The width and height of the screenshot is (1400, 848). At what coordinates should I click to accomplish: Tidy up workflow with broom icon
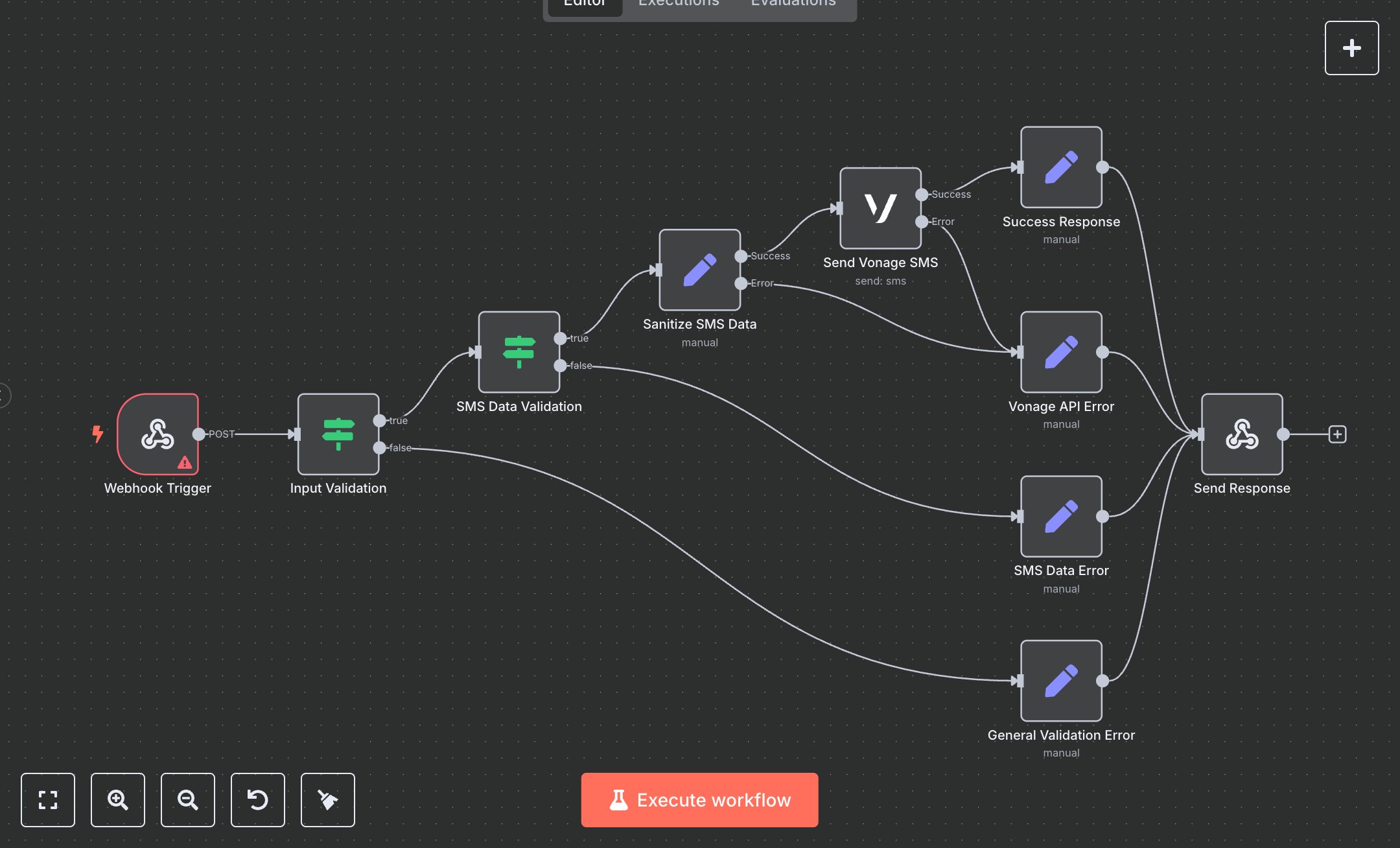328,799
